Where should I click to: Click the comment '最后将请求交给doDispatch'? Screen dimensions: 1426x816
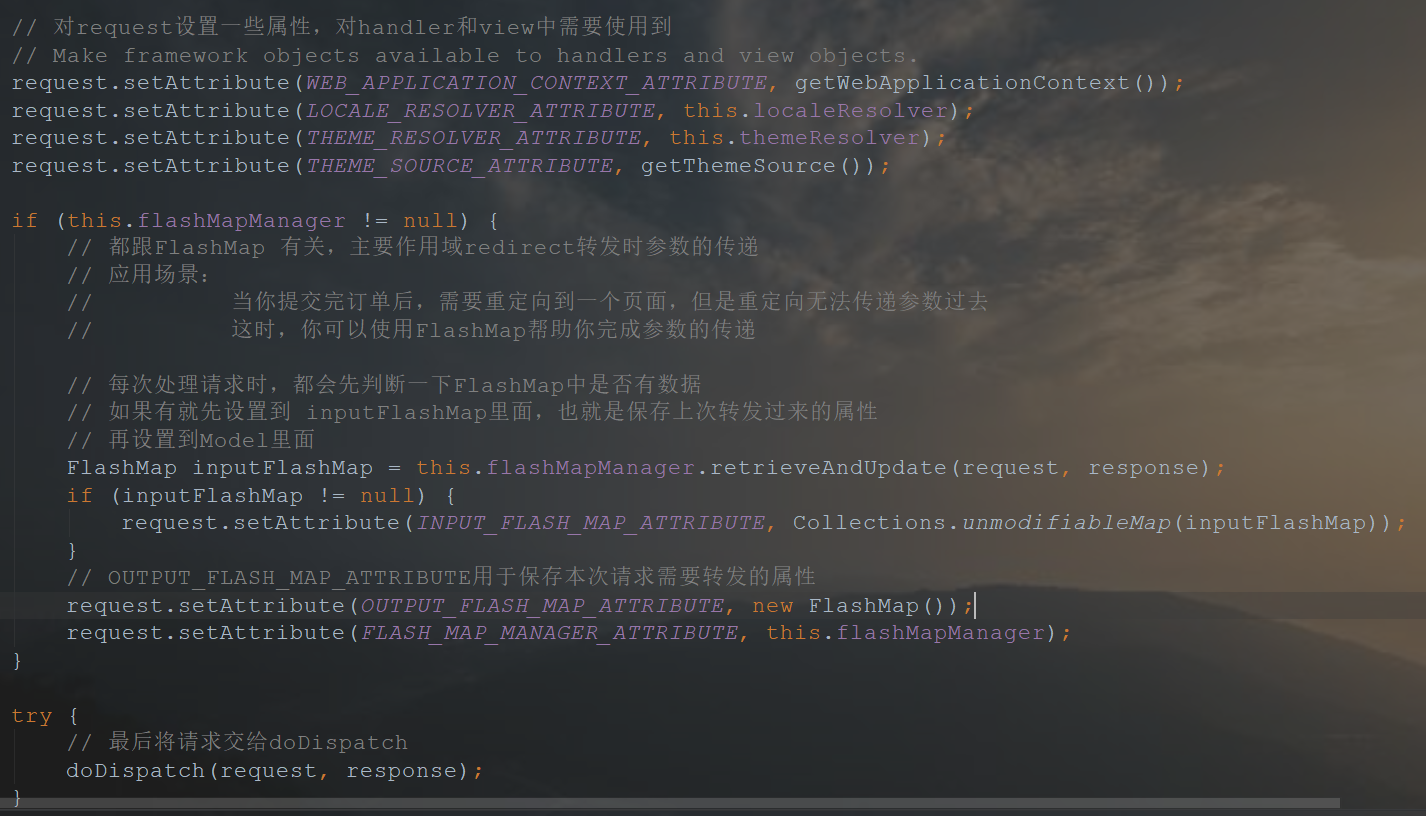point(237,743)
